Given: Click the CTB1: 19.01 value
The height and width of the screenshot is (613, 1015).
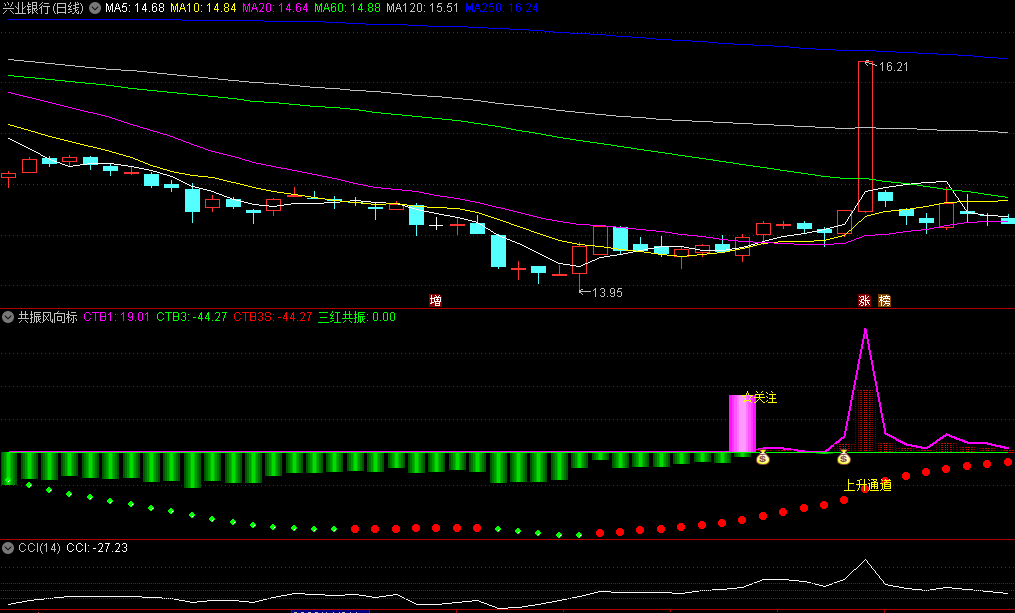Looking at the screenshot, I should (117, 317).
